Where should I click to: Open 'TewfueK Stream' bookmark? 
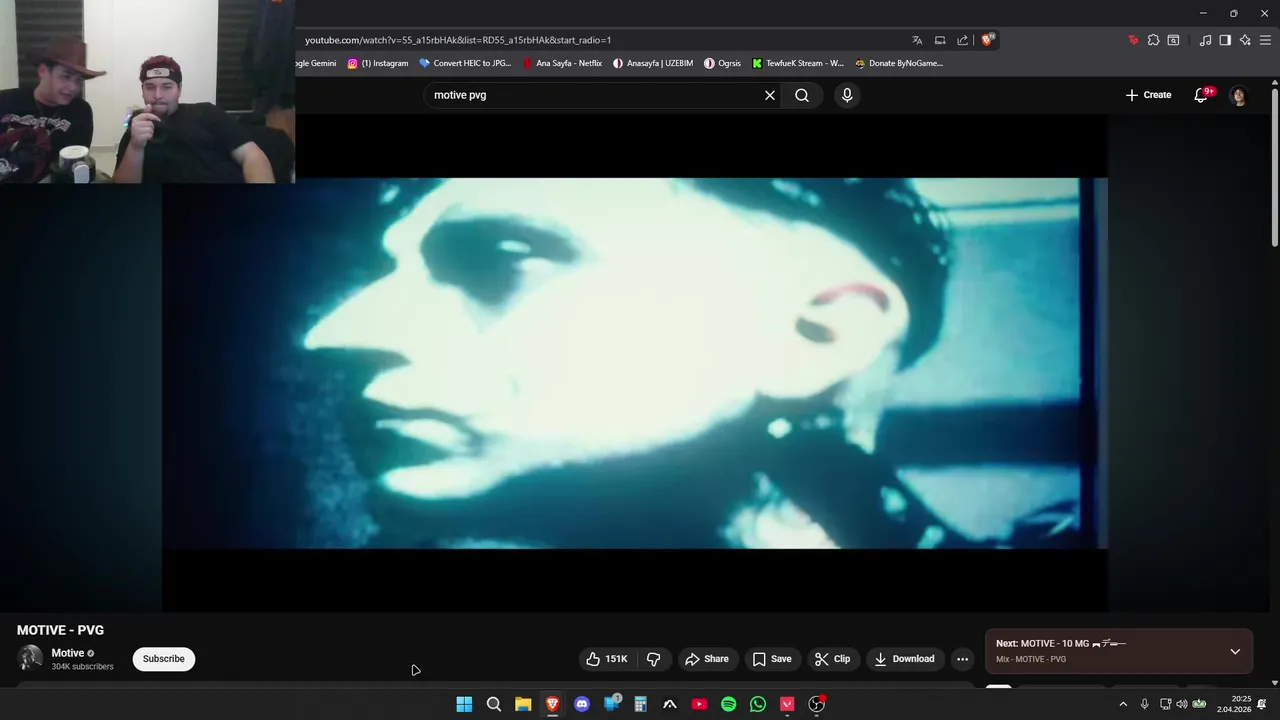[798, 63]
